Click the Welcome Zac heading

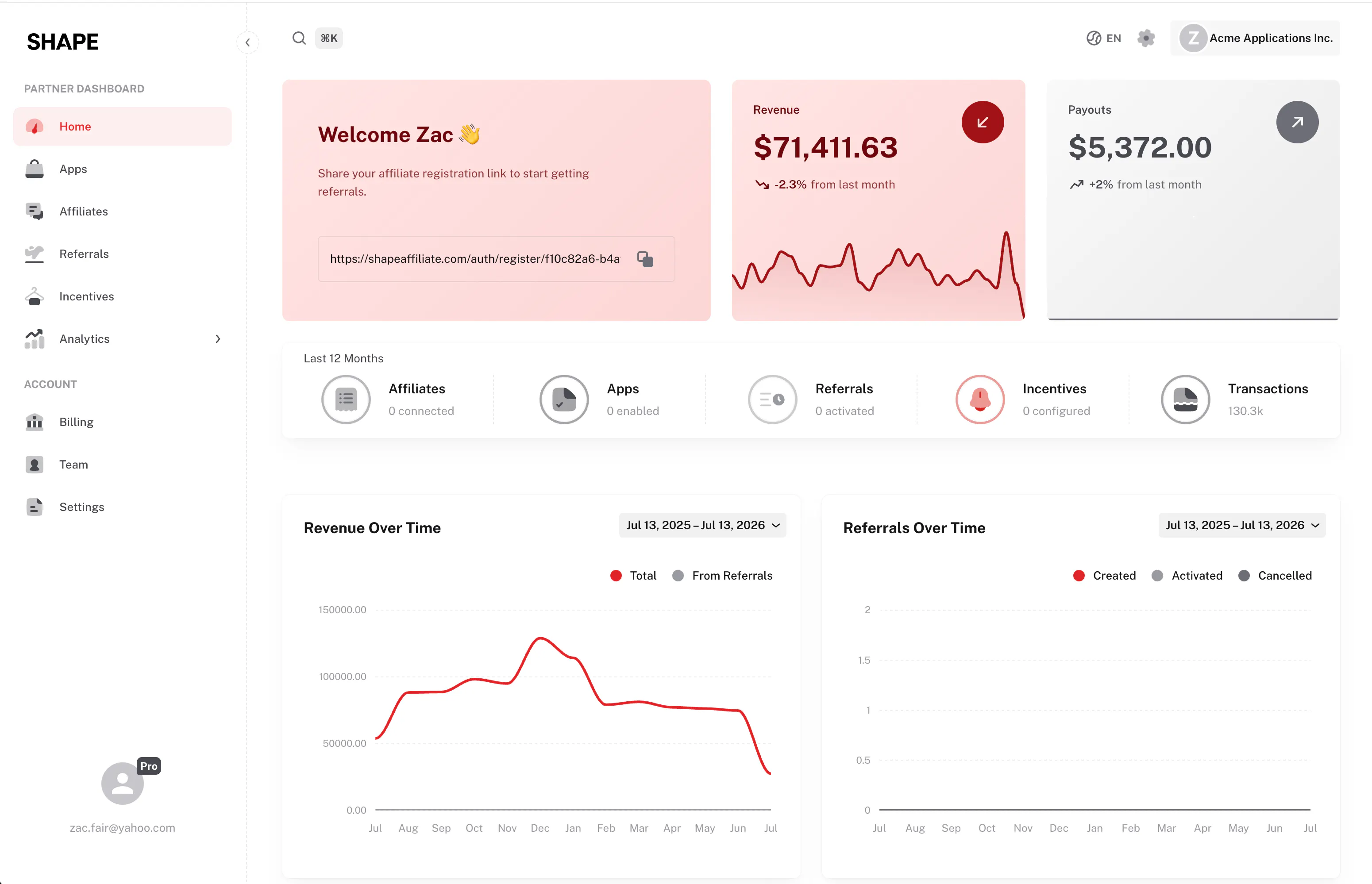pyautogui.click(x=399, y=135)
